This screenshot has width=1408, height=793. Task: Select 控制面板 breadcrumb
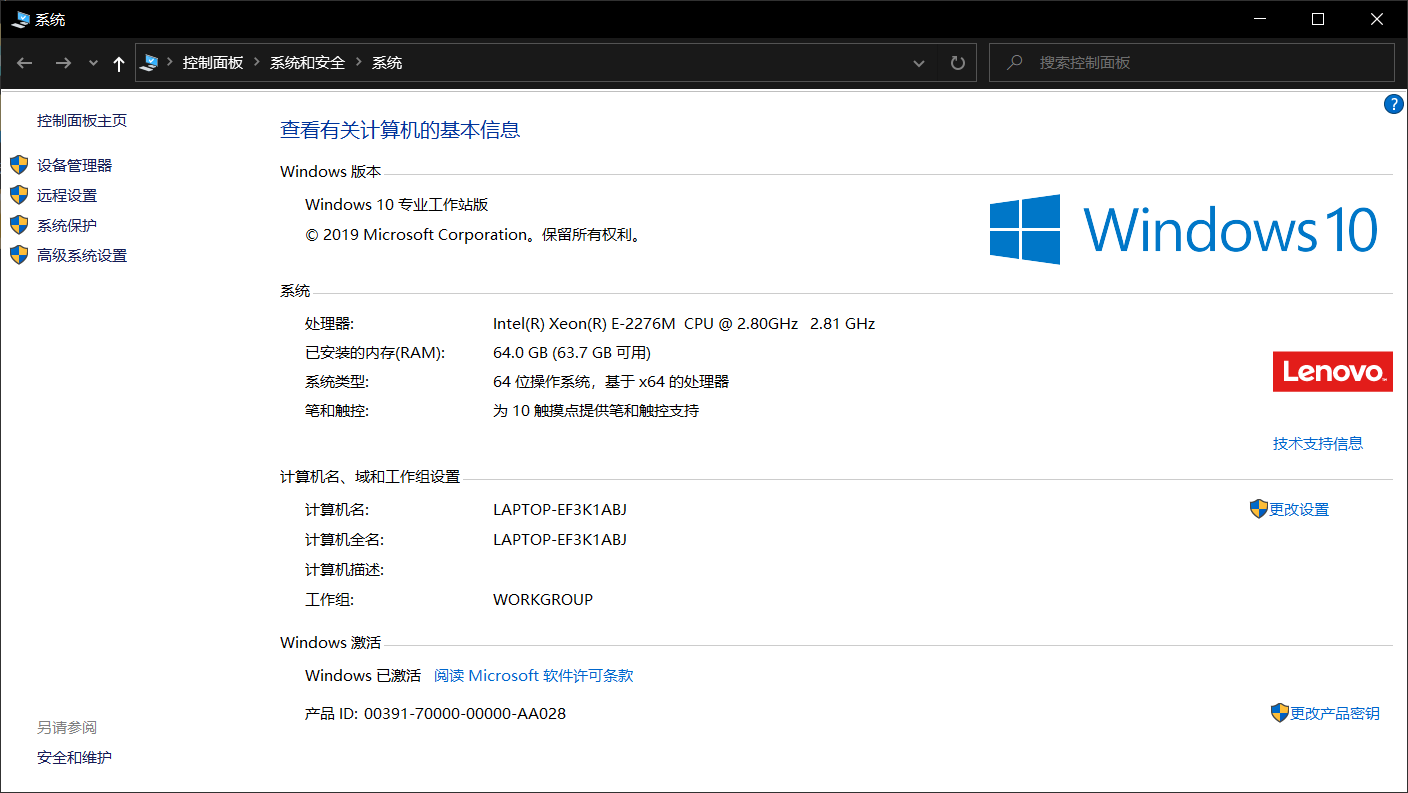(213, 63)
